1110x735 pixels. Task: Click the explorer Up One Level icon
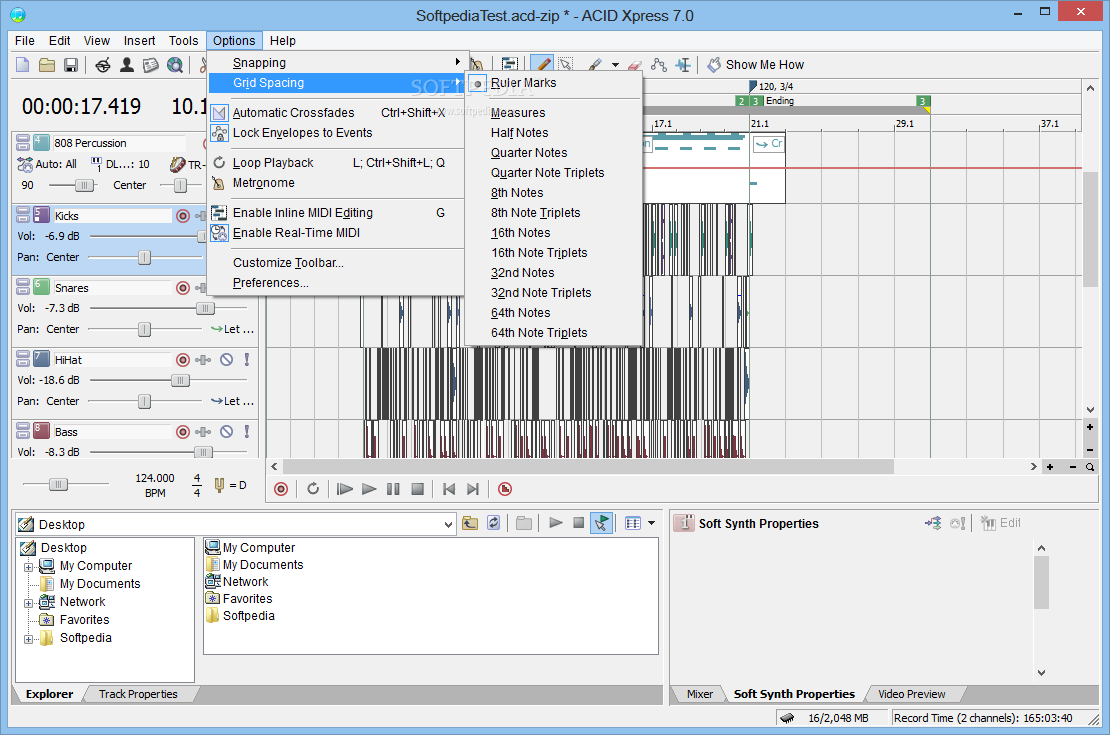pyautogui.click(x=470, y=523)
